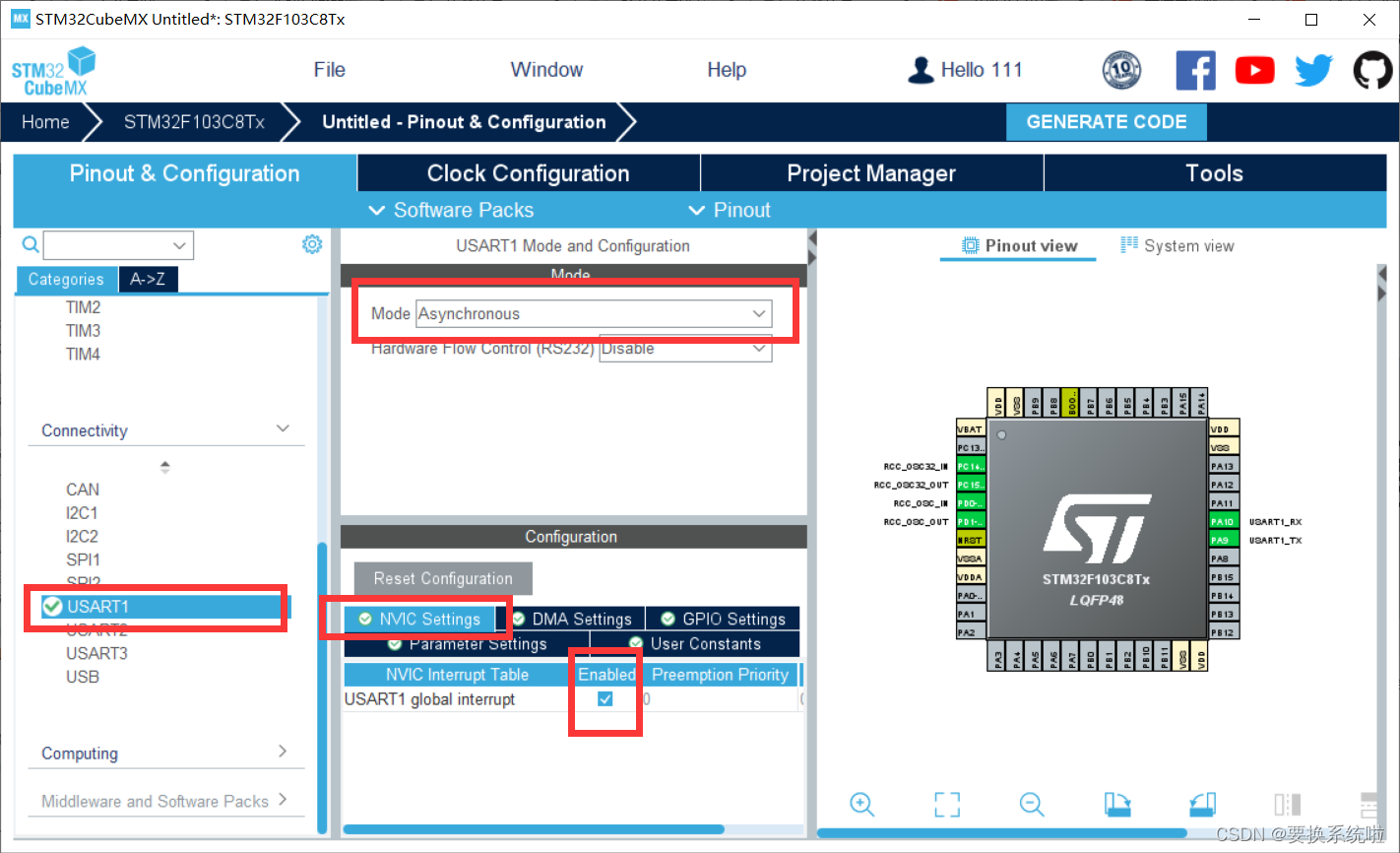Open the categories gear settings icon
Image resolution: width=1400 pixels, height=853 pixels.
312,244
